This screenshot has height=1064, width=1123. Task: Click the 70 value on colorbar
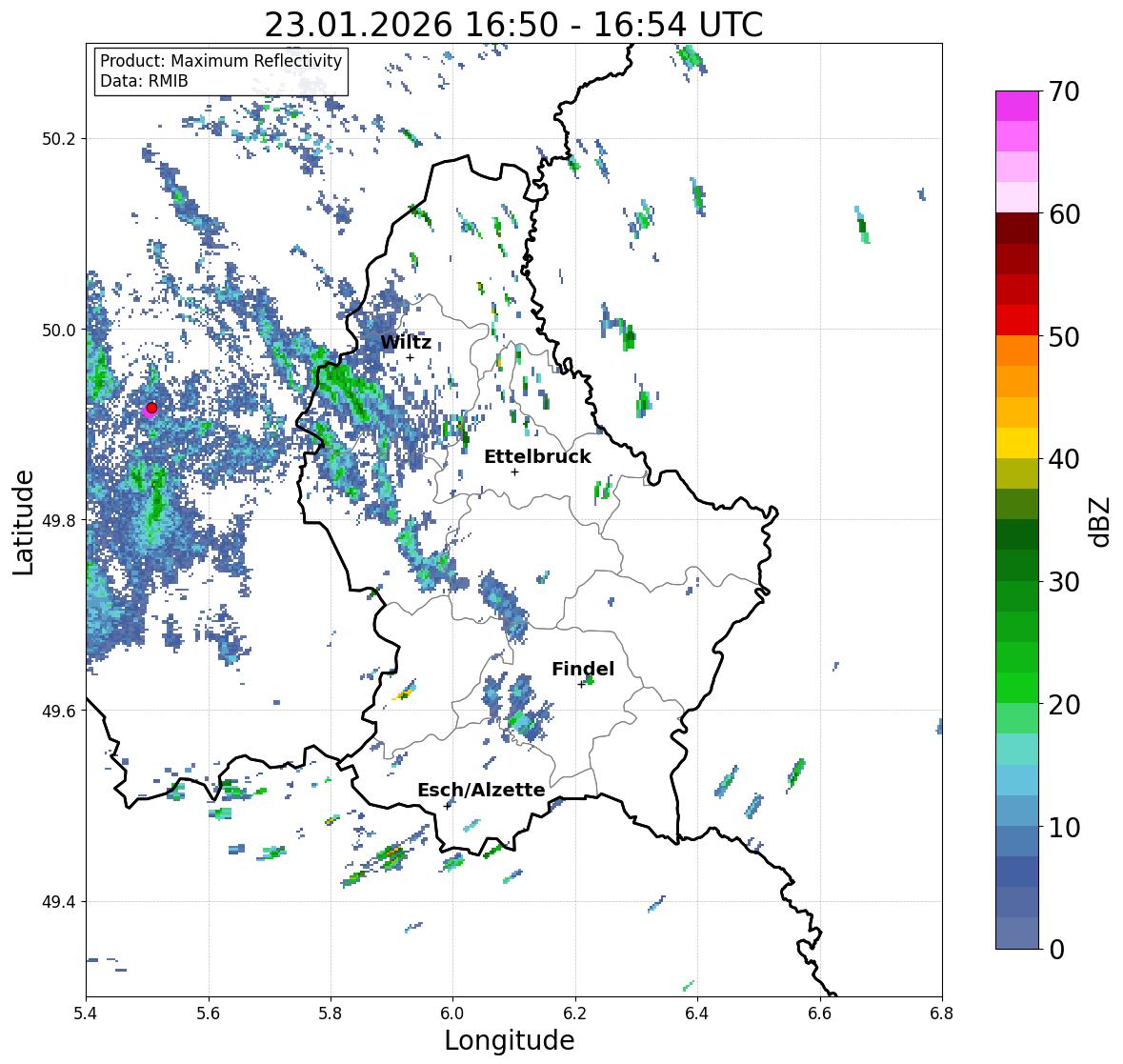(1064, 91)
